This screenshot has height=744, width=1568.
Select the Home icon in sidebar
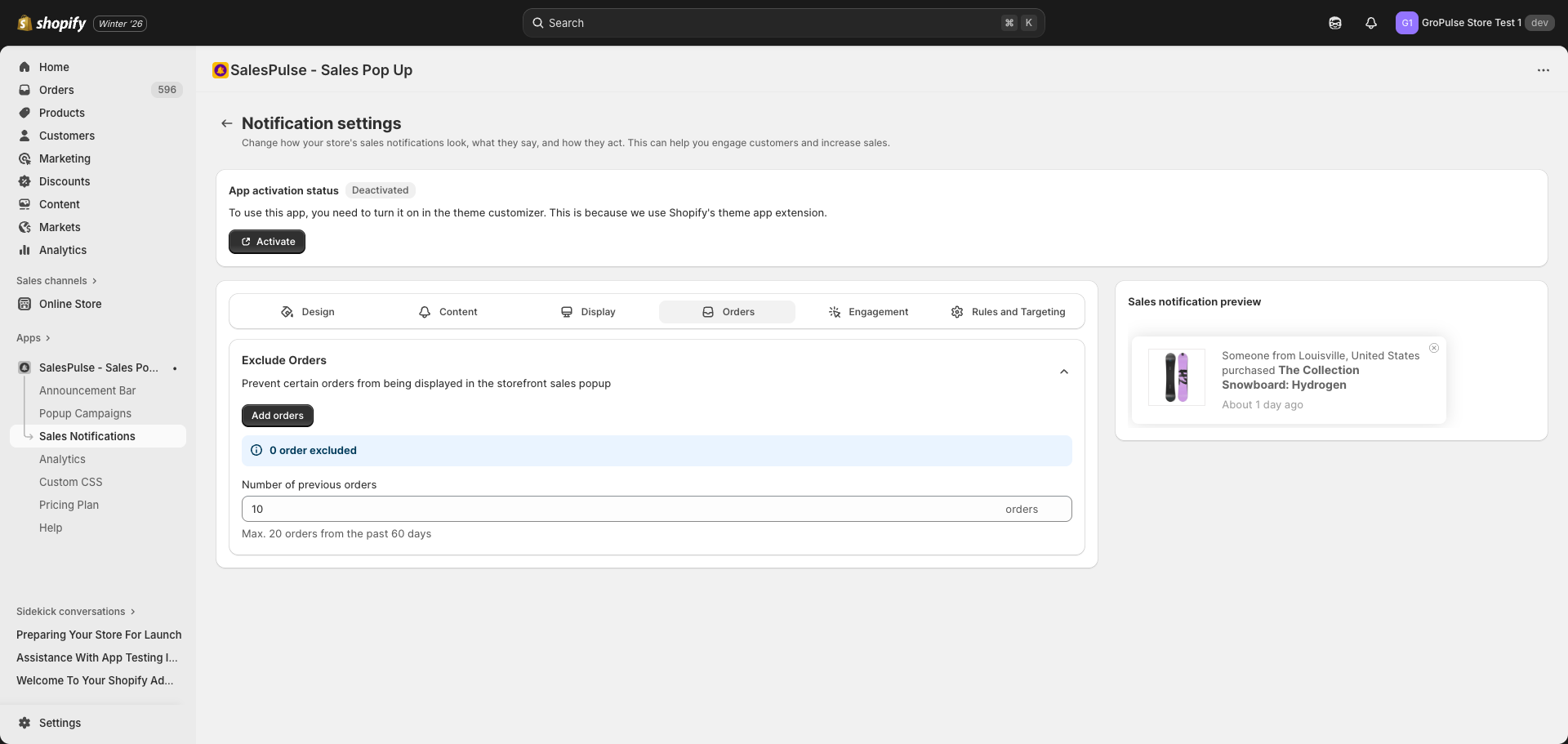(x=24, y=67)
